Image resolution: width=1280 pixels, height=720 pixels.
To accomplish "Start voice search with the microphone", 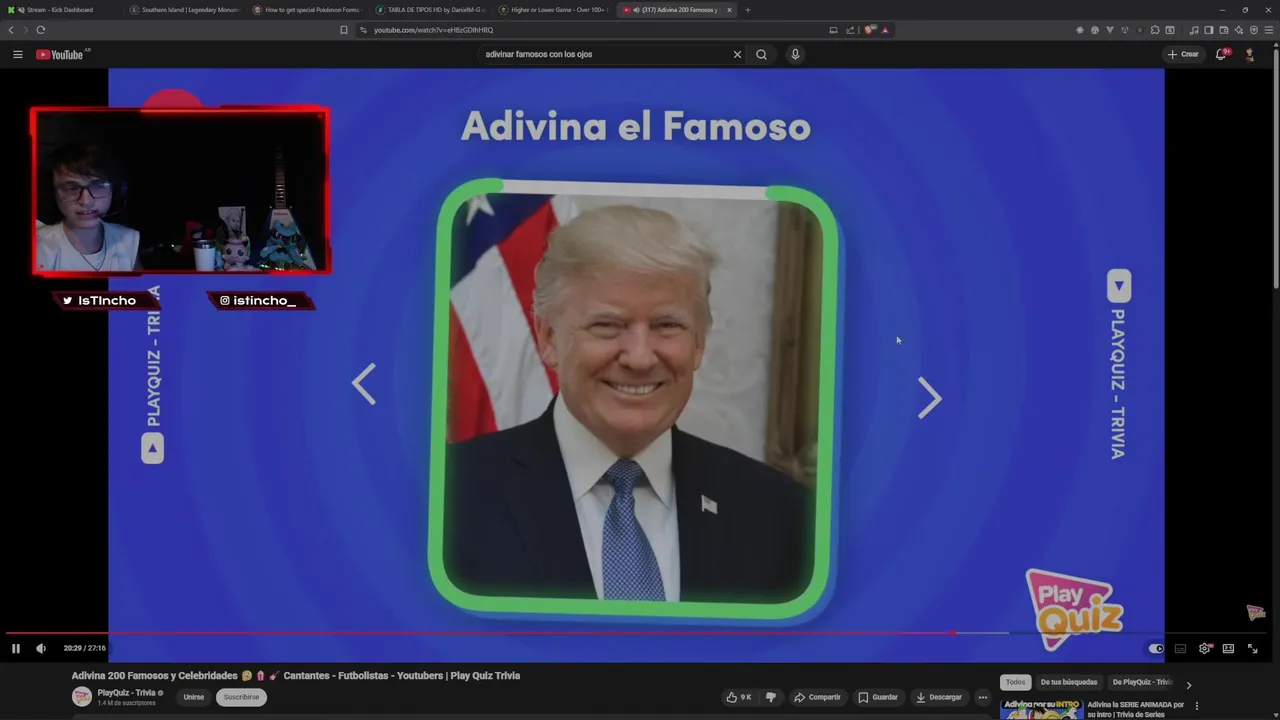I will 795,54.
